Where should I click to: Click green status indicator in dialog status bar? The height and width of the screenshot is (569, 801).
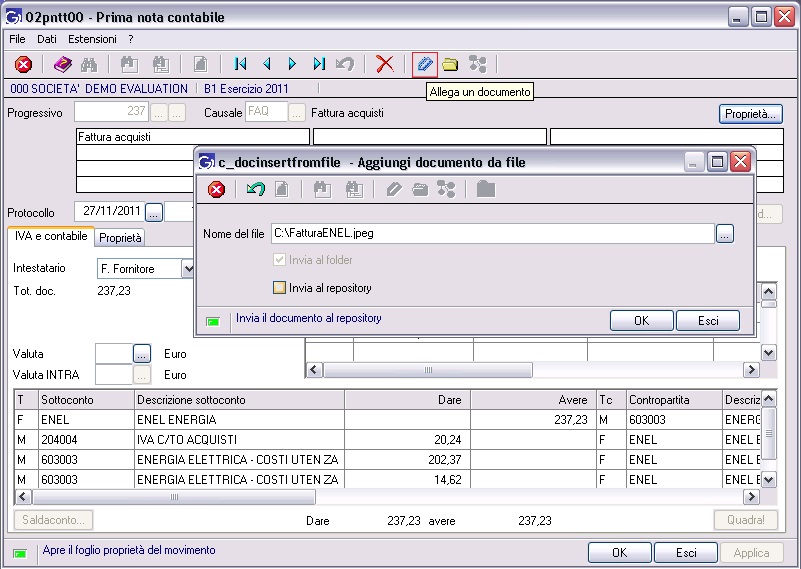213,321
